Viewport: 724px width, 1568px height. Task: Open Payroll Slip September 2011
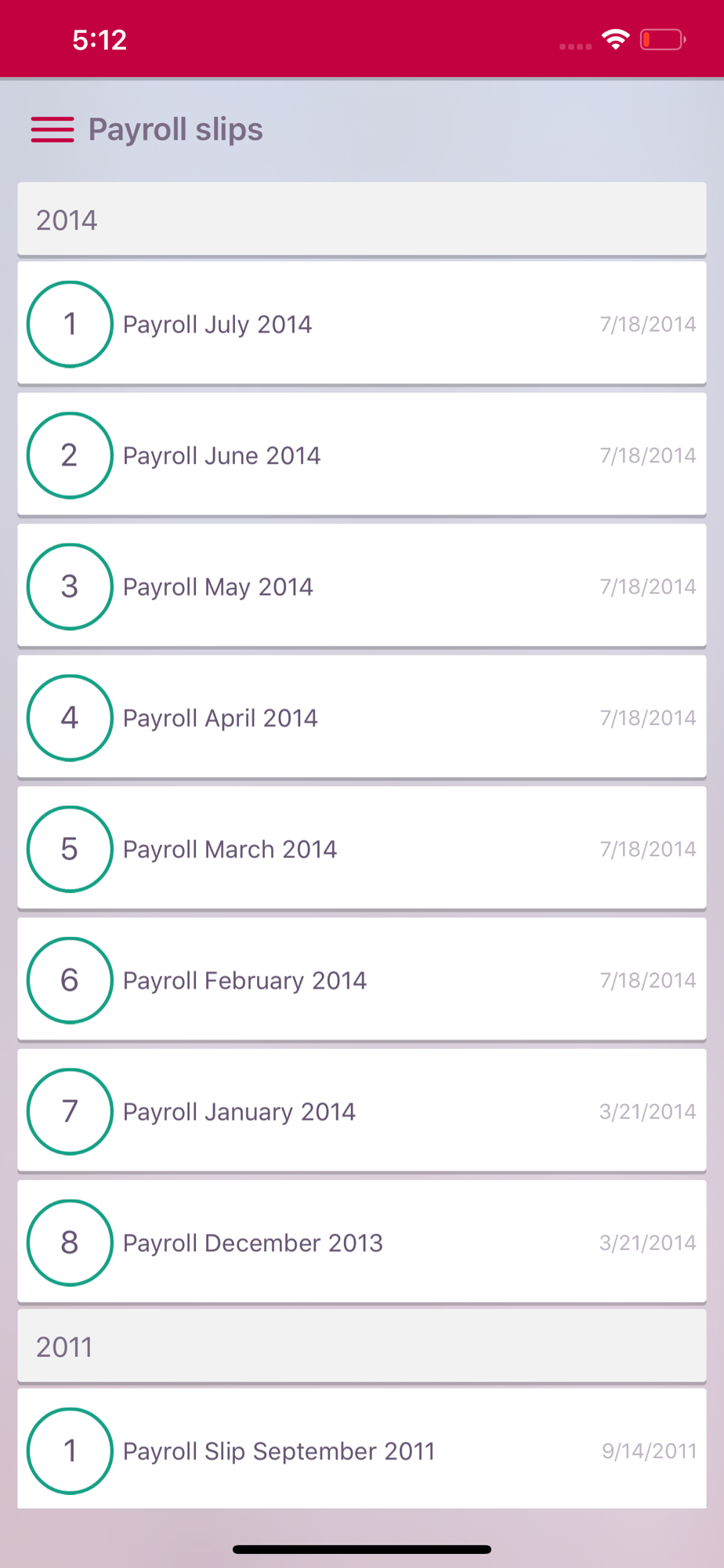[362, 1449]
